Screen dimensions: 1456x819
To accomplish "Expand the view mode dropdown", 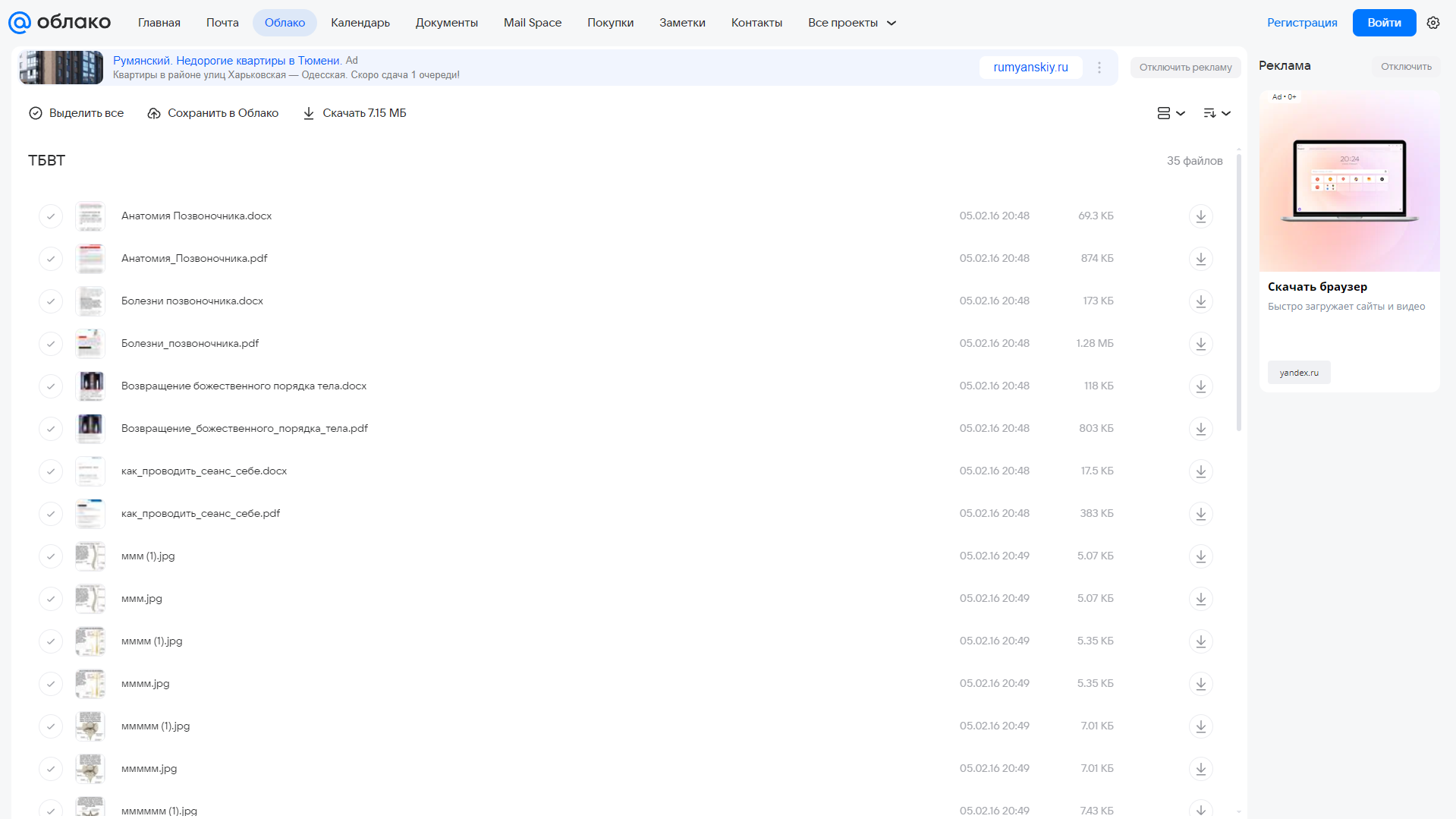I will pyautogui.click(x=1171, y=113).
